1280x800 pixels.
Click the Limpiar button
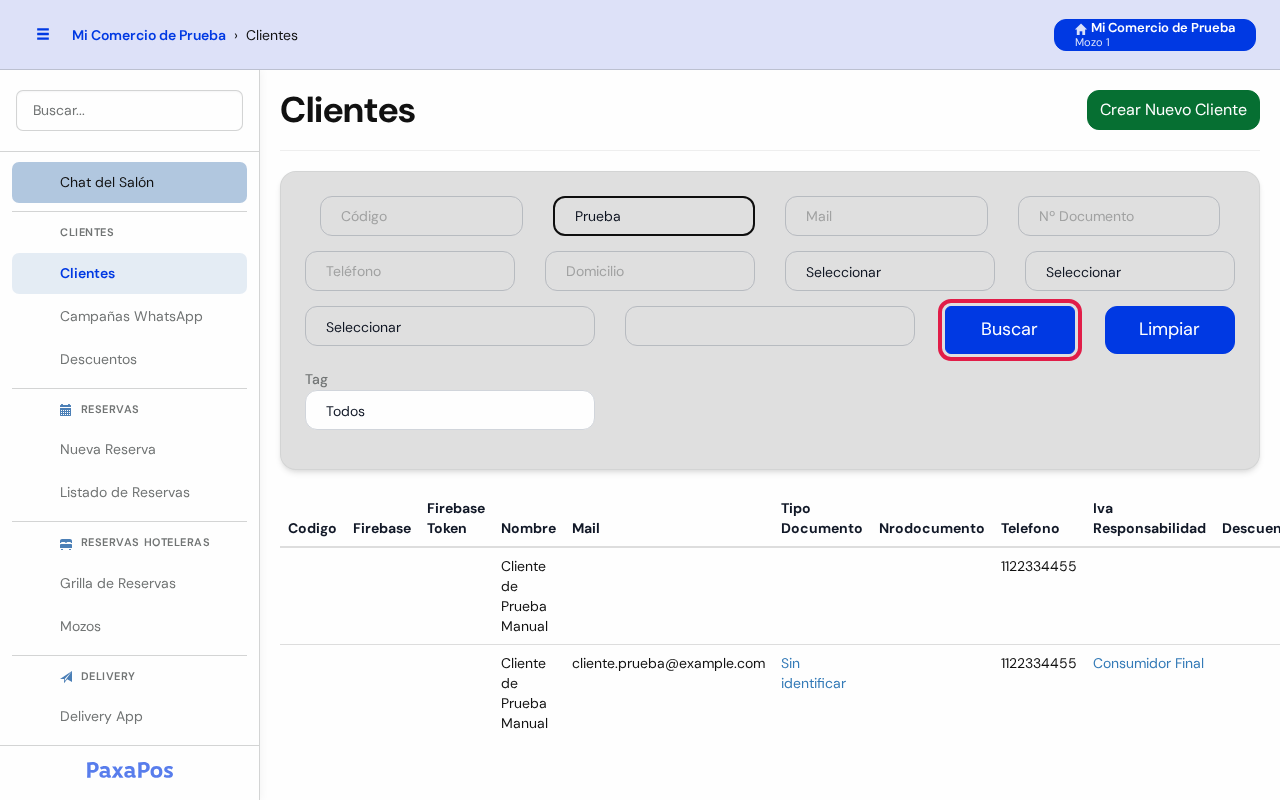pos(1170,330)
